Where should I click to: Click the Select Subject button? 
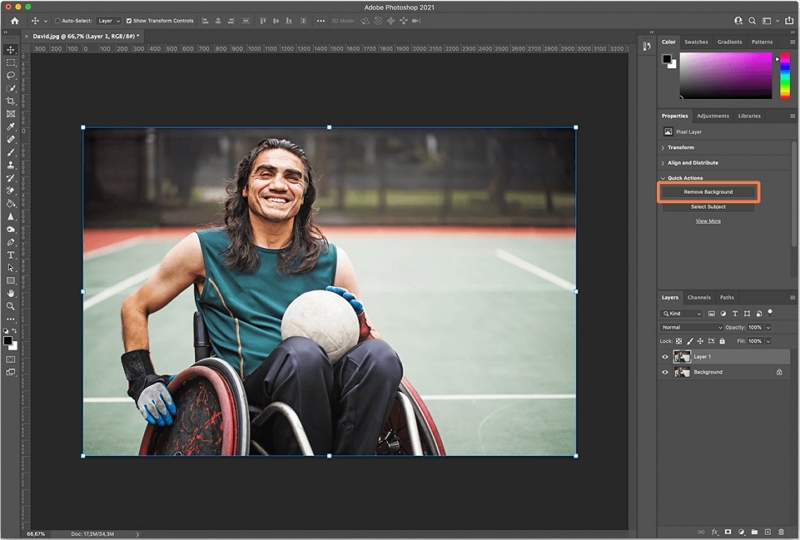[x=708, y=206]
